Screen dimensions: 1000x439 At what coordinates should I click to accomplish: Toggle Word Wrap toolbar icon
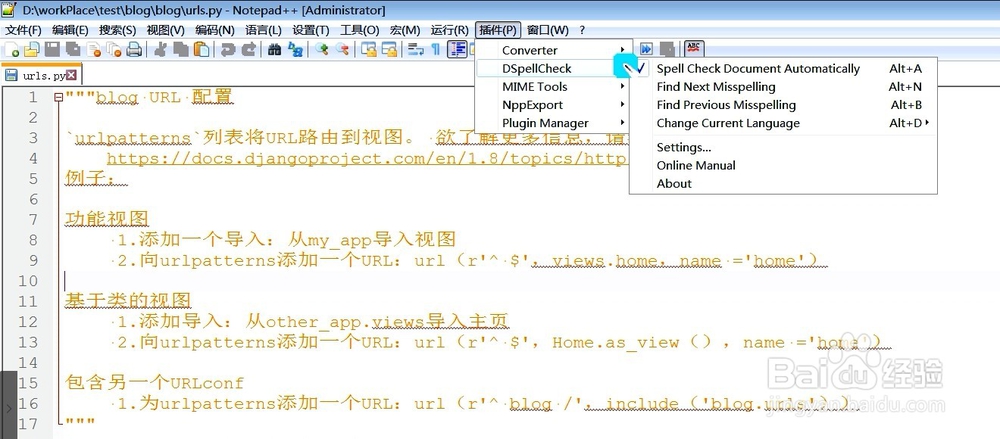tap(416, 50)
